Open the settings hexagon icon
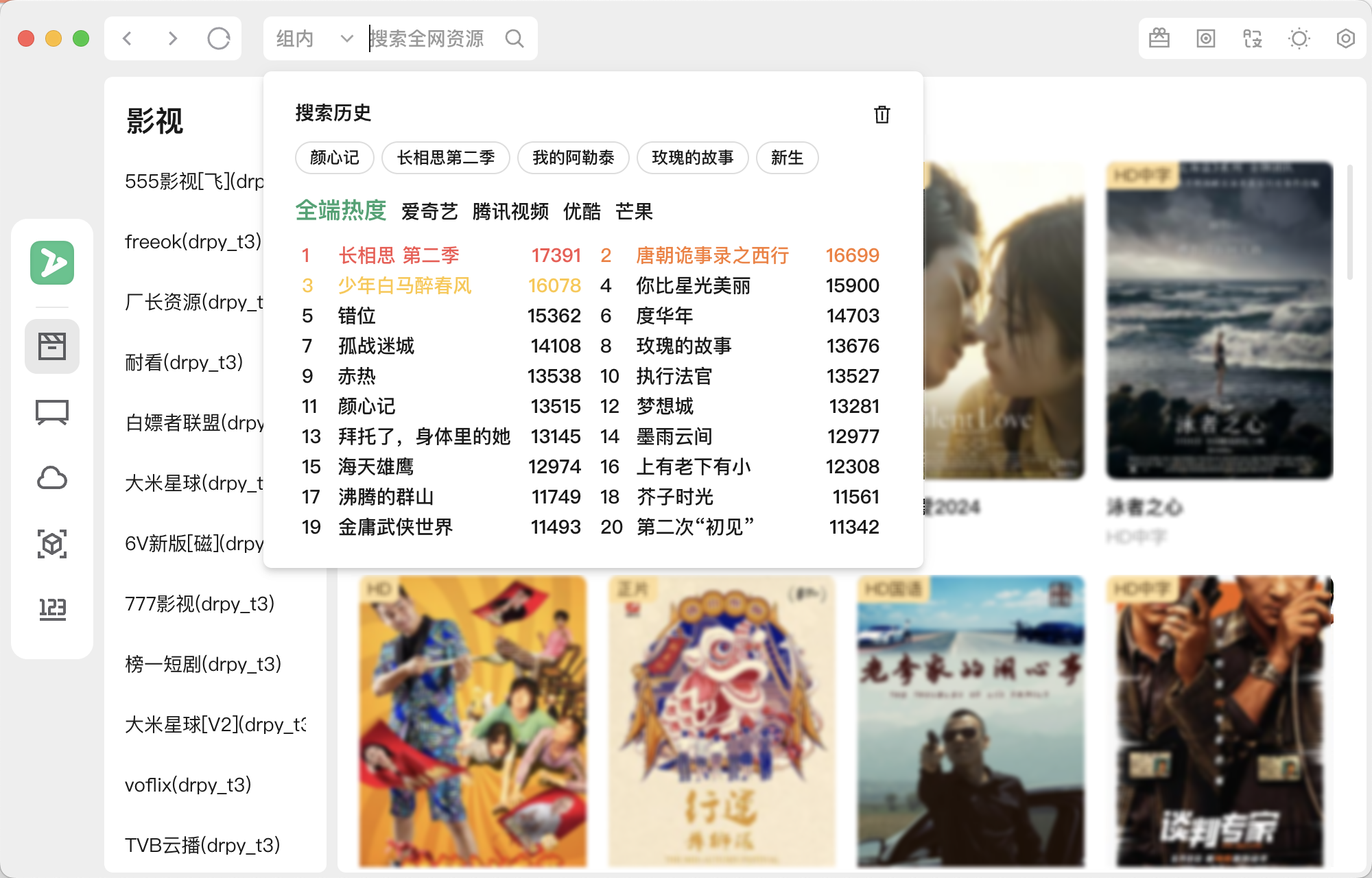This screenshot has height=878, width=1372. click(1345, 38)
